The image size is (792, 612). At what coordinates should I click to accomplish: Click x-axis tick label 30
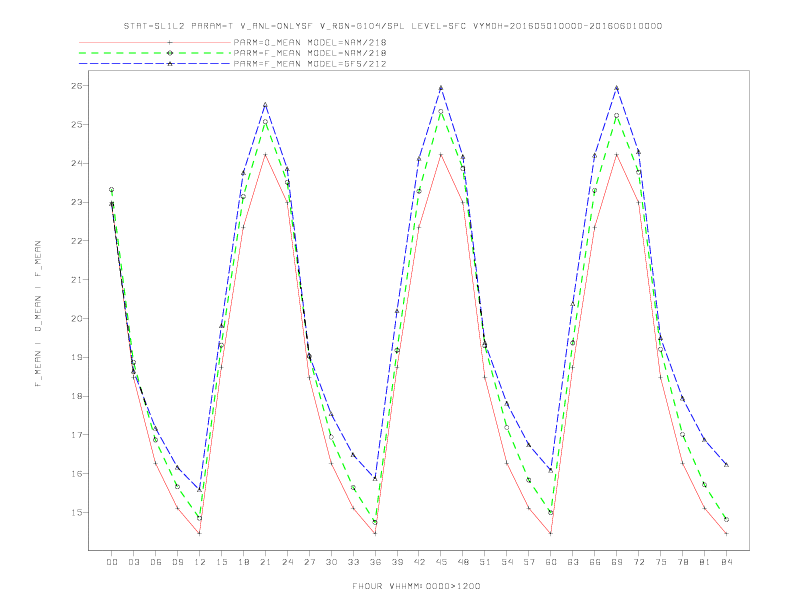pyautogui.click(x=331, y=562)
